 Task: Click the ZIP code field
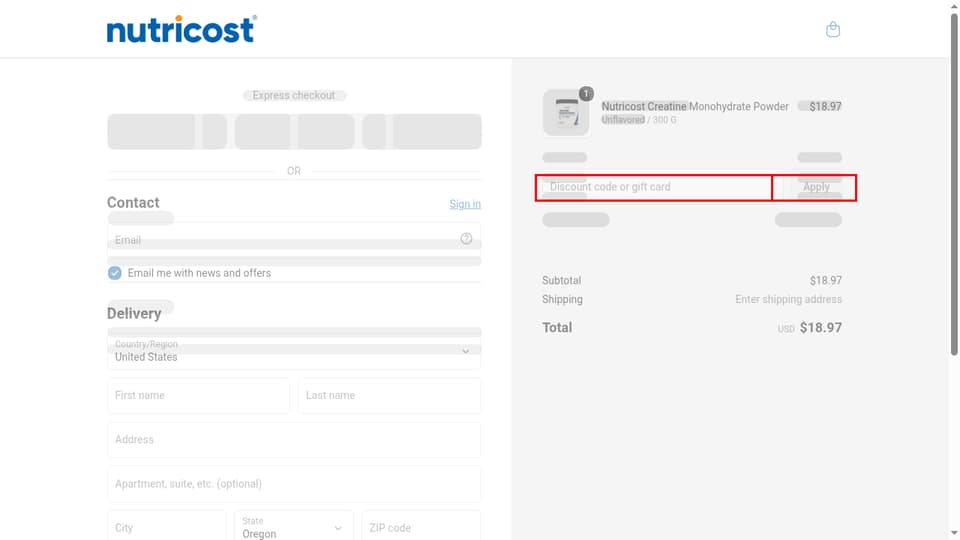pyautogui.click(x=421, y=527)
